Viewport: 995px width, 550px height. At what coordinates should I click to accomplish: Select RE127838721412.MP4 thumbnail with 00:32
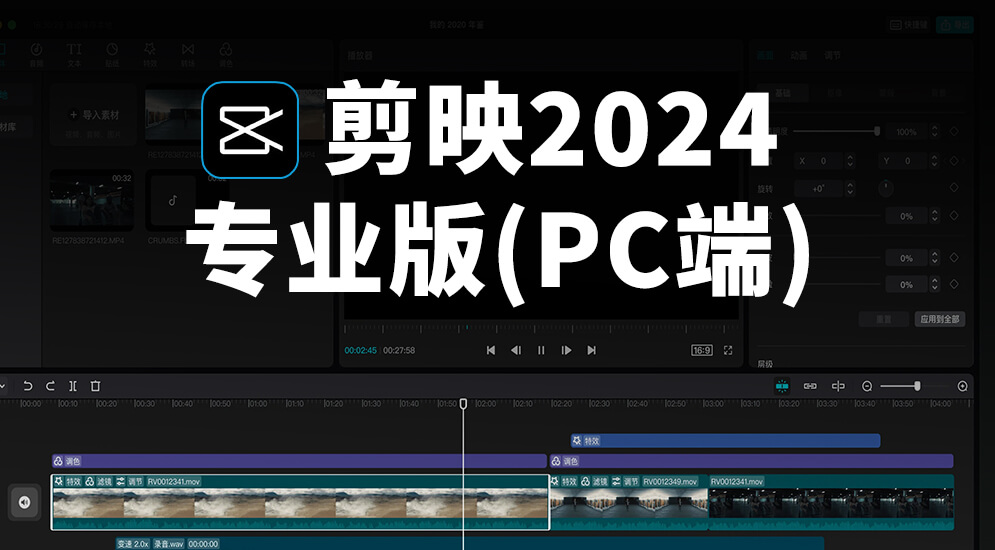92,200
